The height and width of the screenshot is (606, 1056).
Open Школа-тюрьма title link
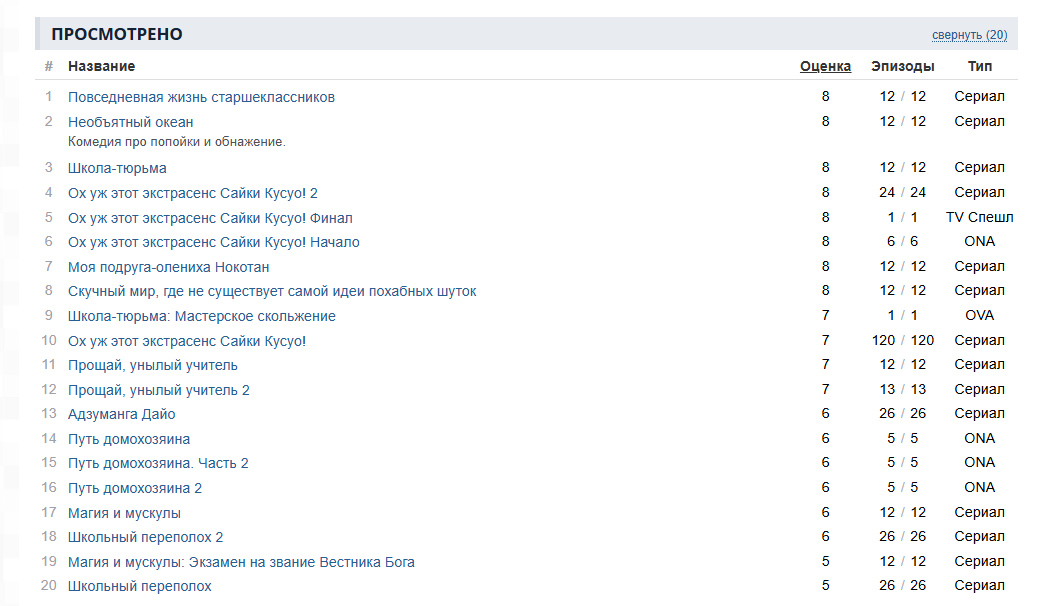pyautogui.click(x=117, y=168)
